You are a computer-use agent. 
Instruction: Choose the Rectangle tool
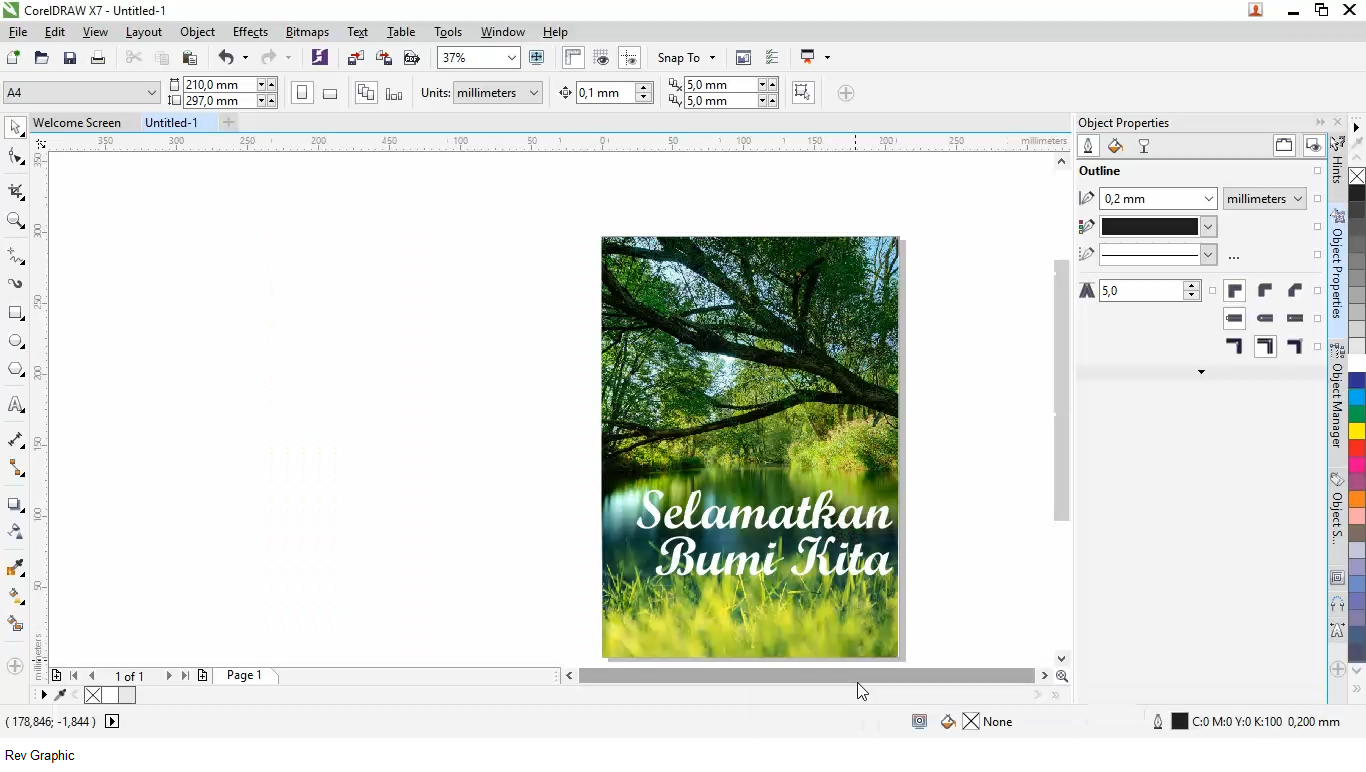coord(16,313)
